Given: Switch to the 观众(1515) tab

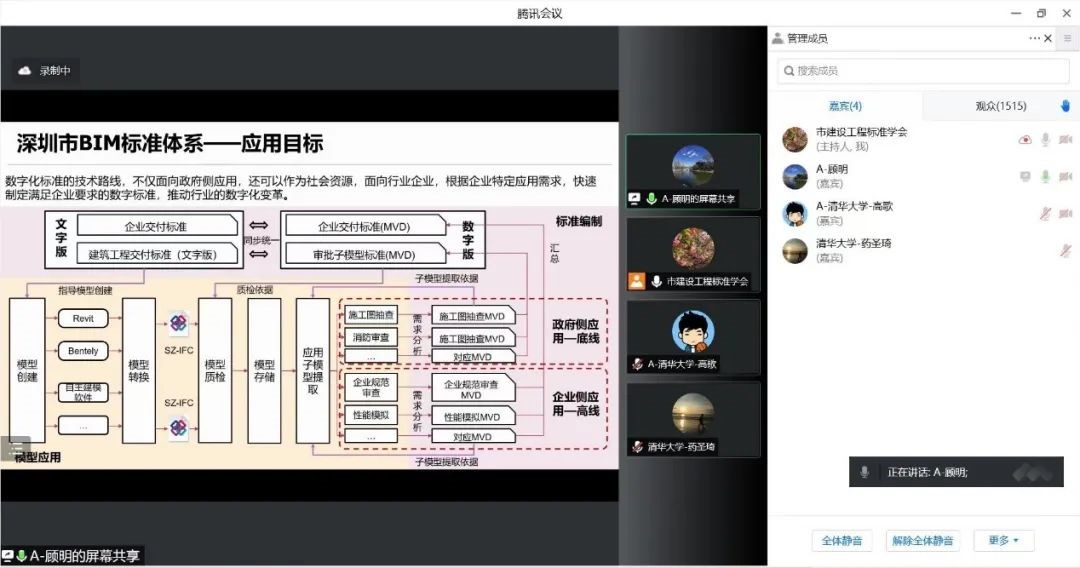Looking at the screenshot, I should click(x=1001, y=106).
